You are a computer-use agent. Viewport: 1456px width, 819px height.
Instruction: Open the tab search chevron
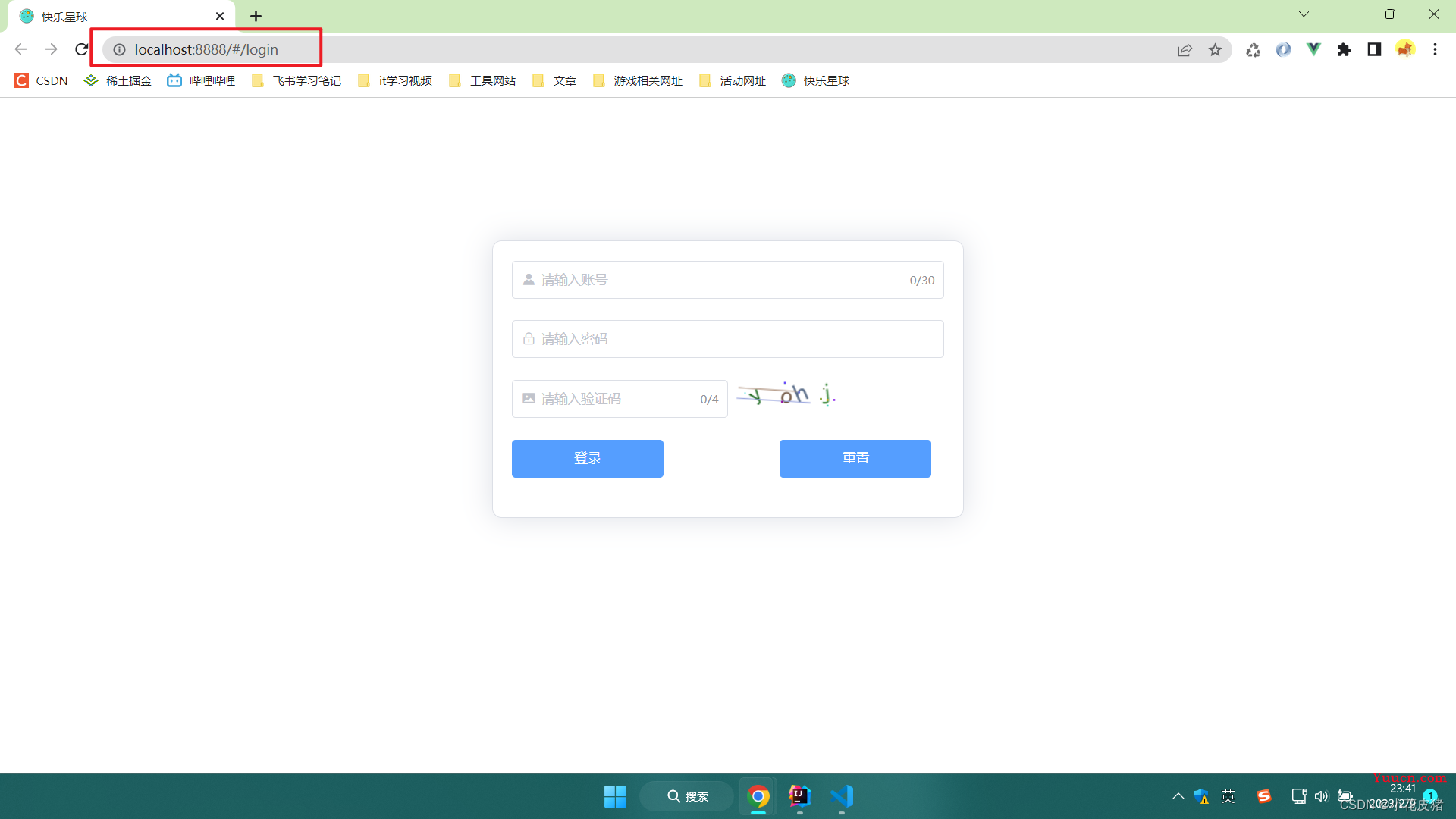coord(1304,14)
